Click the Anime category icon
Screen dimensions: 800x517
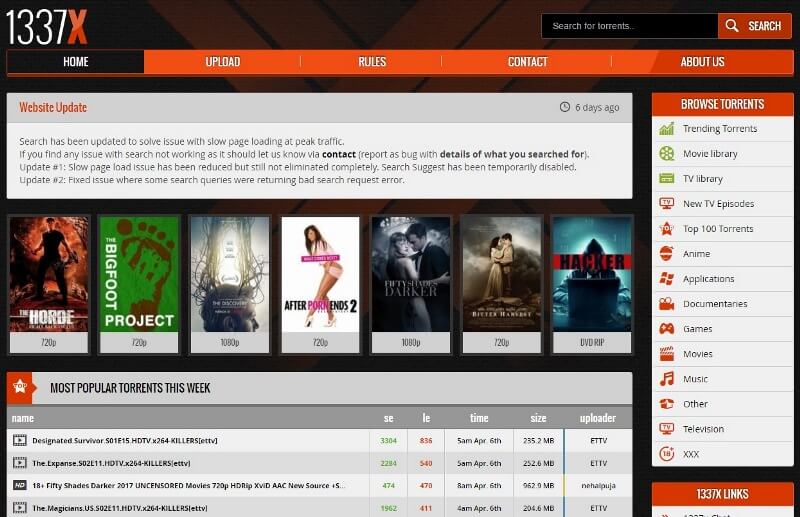[666, 254]
